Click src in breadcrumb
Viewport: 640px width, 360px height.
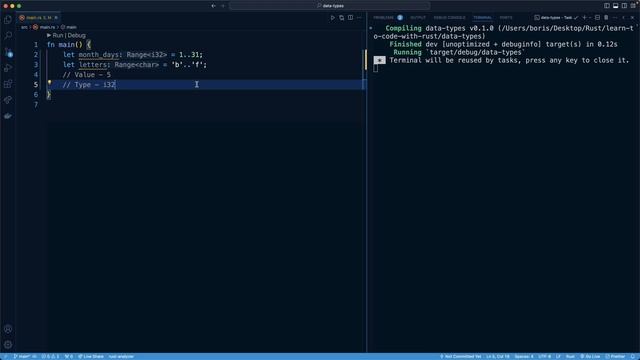pyautogui.click(x=24, y=27)
